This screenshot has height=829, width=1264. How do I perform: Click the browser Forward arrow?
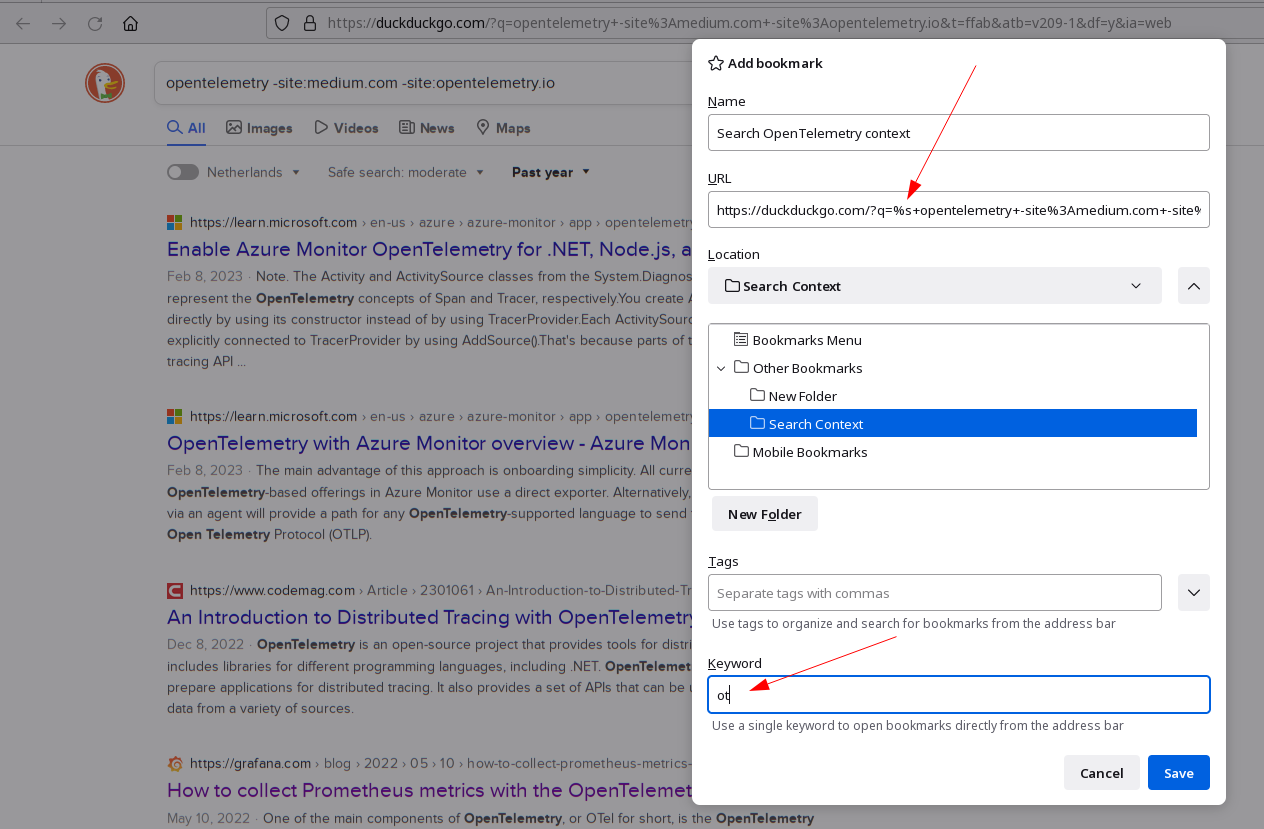point(59,23)
